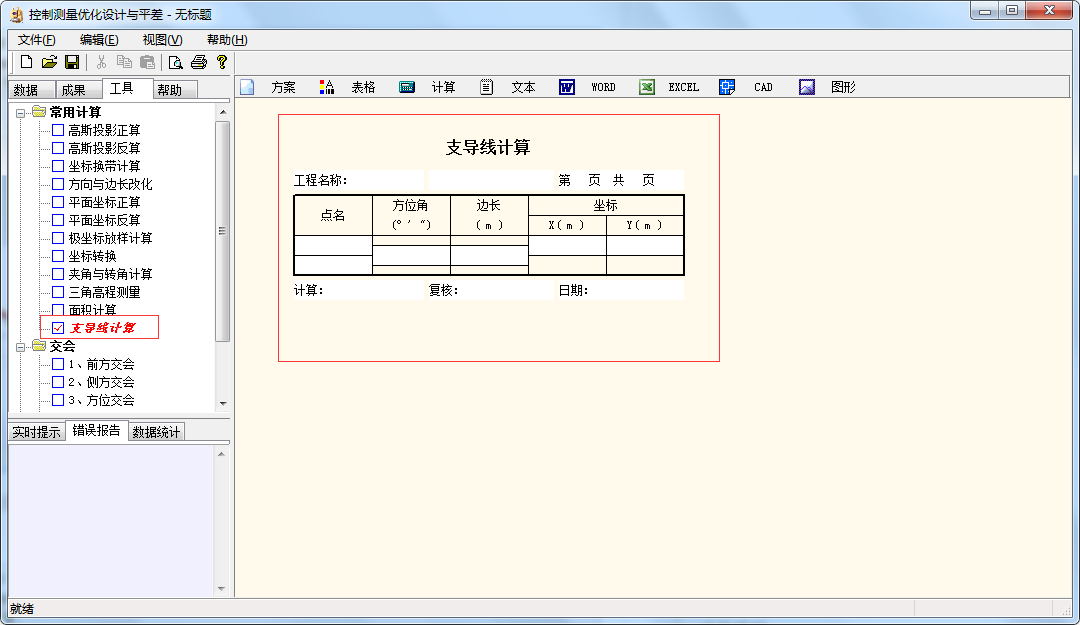1080x625 pixels.
Task: Export results using the EXCEL icon
Action: coord(647,87)
